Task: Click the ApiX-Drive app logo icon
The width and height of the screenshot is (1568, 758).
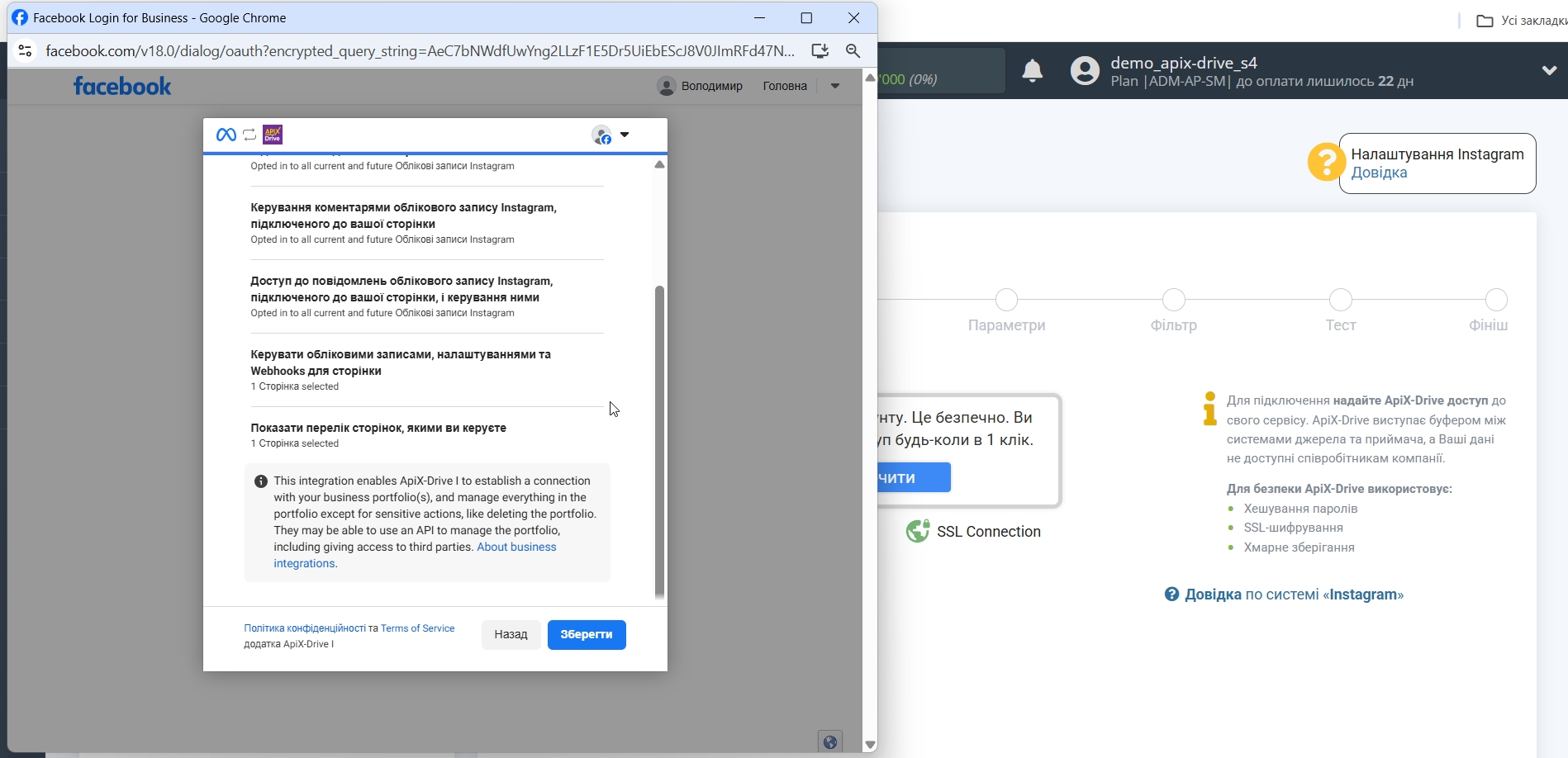Action: [x=273, y=135]
